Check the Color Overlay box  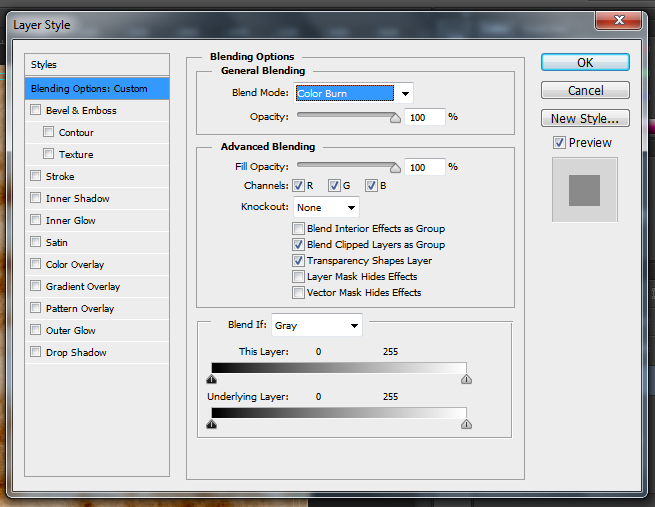pos(36,264)
